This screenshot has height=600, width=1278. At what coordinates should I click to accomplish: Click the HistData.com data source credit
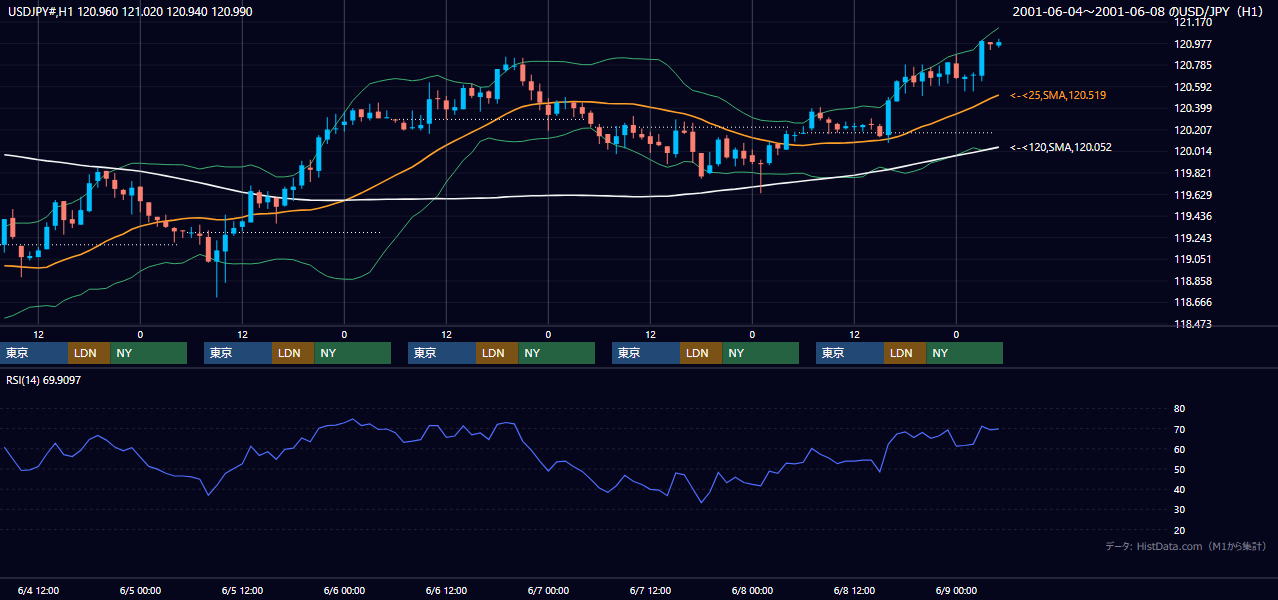1187,546
